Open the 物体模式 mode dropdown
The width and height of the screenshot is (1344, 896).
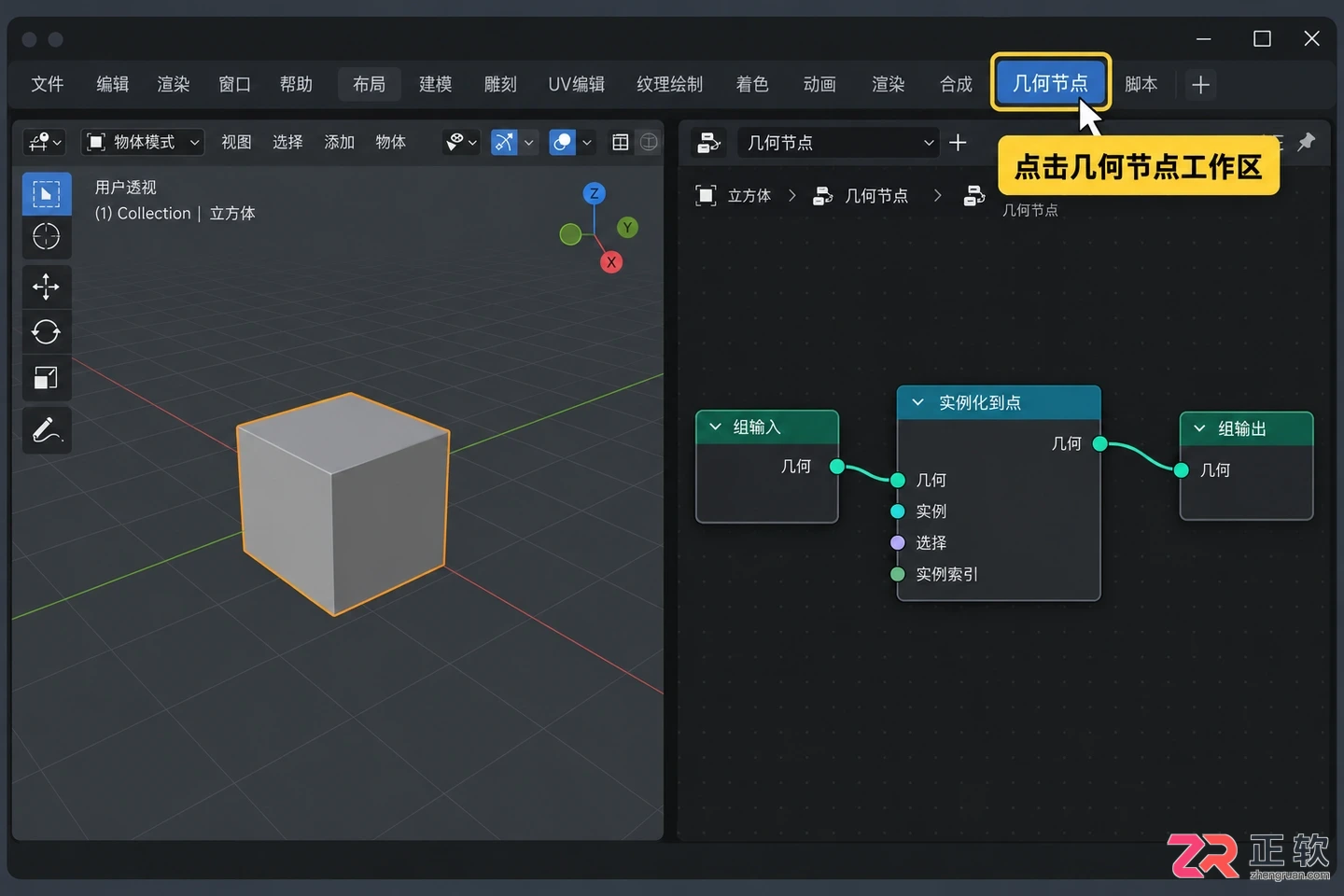(143, 142)
